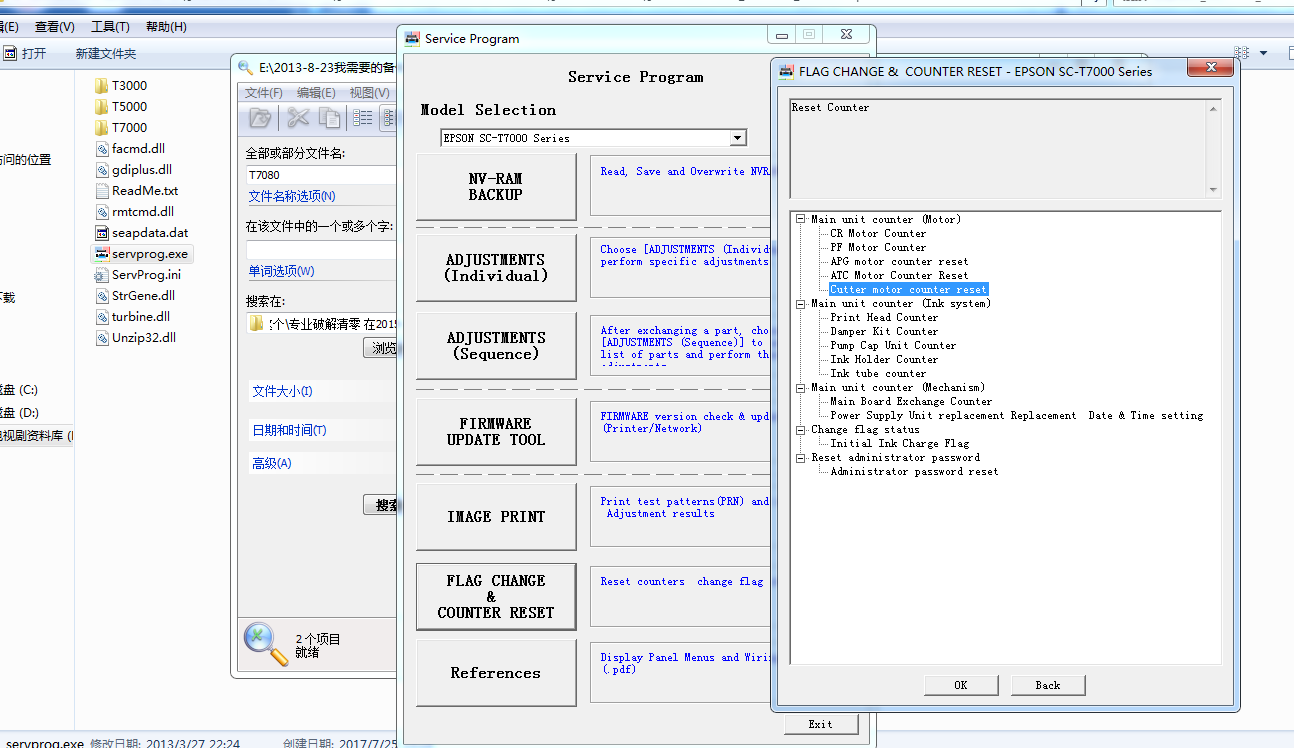The height and width of the screenshot is (748, 1294).
Task: Click IMAGE PRINT button
Action: pos(496,517)
